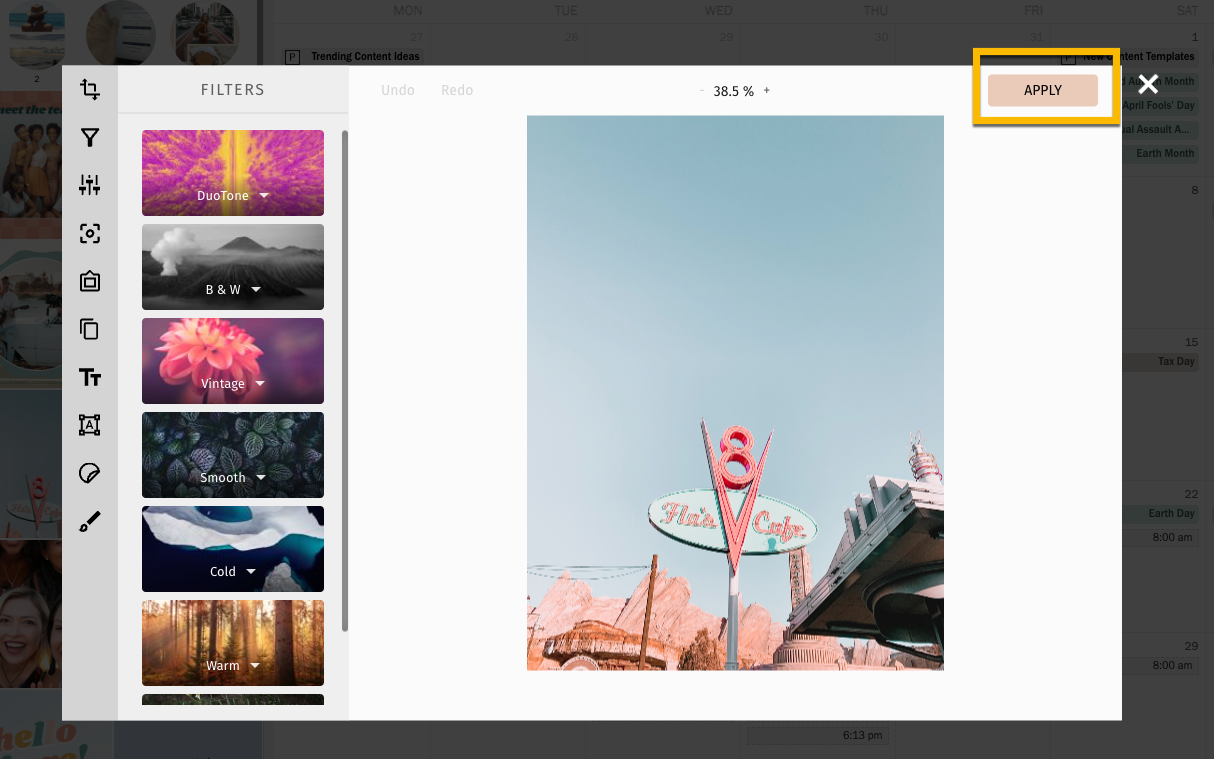Viewport: 1214px width, 759px height.
Task: Close the image editor with the X
Action: point(1148,85)
